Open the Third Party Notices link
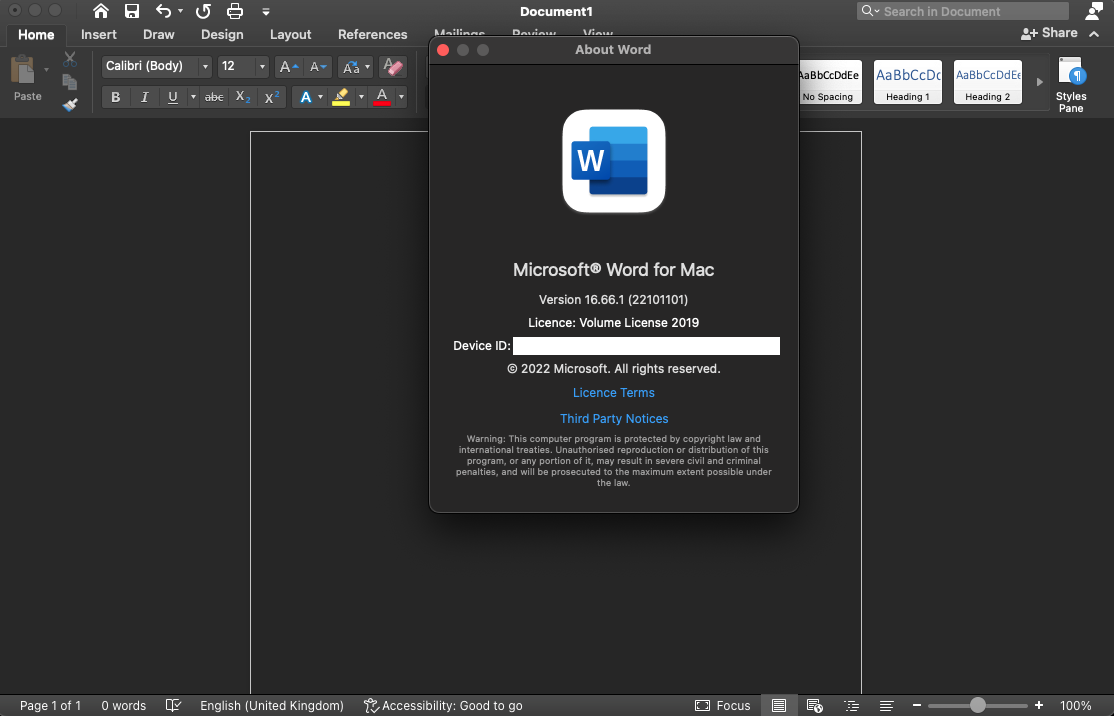The image size is (1114, 716). (614, 418)
